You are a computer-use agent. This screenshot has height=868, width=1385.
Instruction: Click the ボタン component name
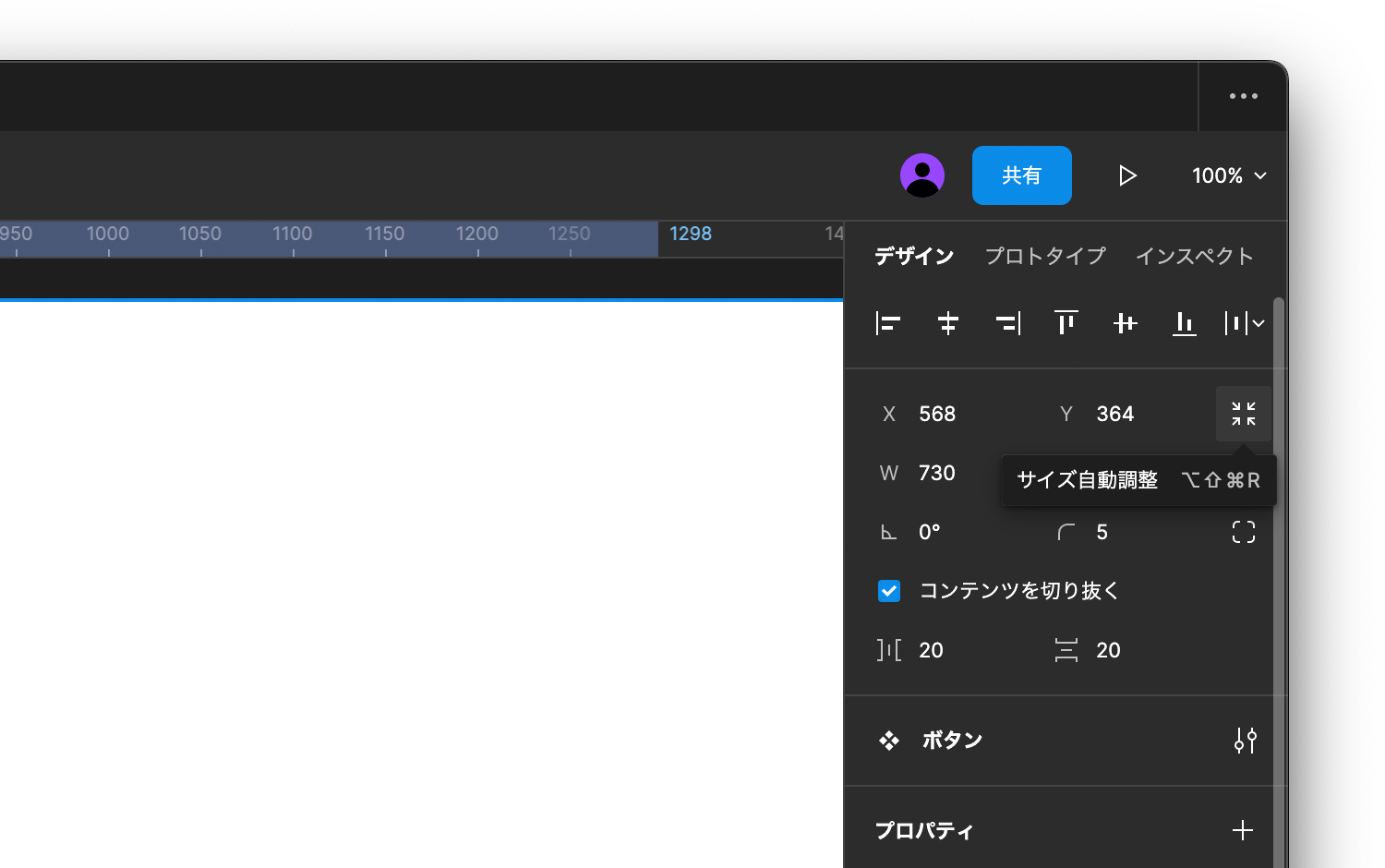tap(952, 741)
